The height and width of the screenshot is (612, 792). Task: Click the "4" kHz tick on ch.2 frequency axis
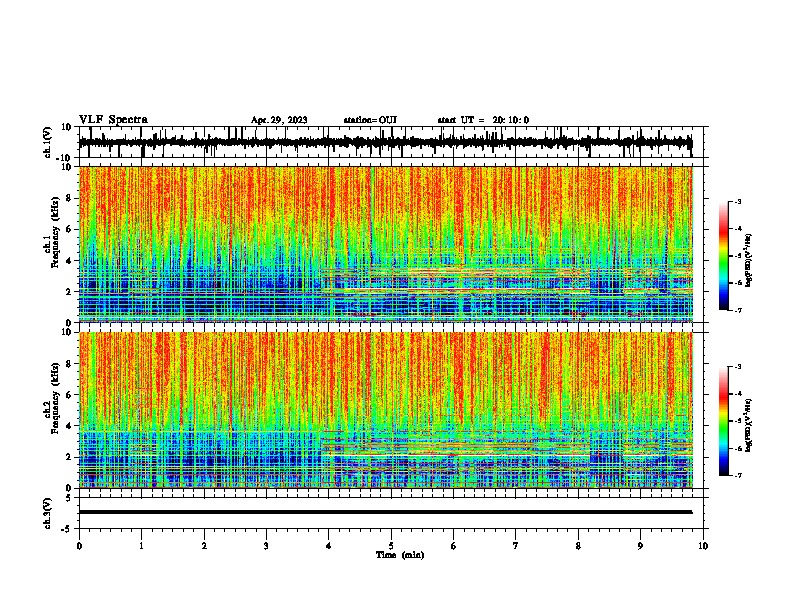pyautogui.click(x=69, y=426)
